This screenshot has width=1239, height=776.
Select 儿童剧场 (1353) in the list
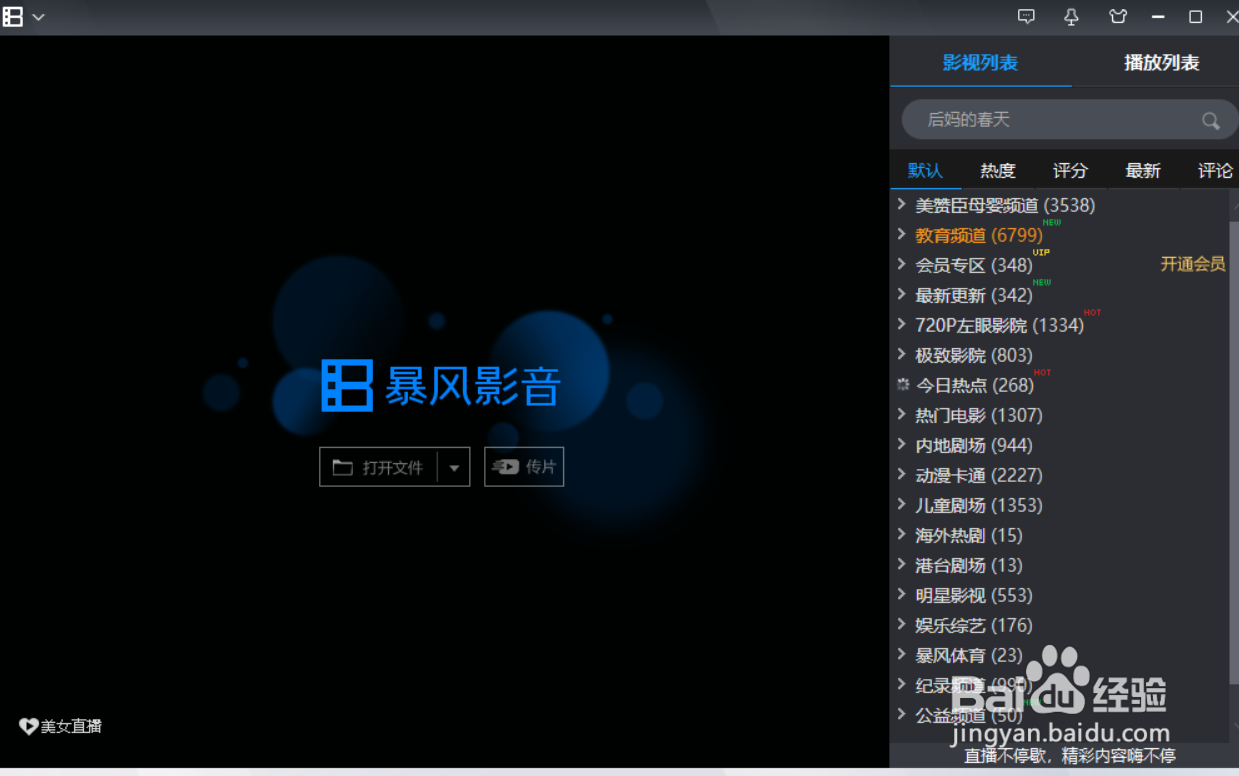click(979, 505)
